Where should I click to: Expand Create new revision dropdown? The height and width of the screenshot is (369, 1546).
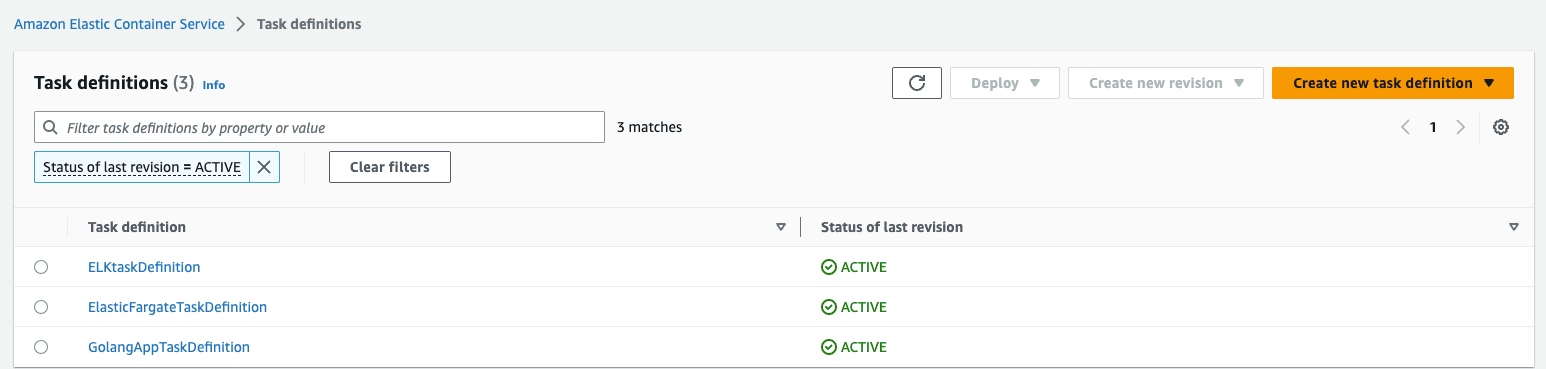[1165, 83]
